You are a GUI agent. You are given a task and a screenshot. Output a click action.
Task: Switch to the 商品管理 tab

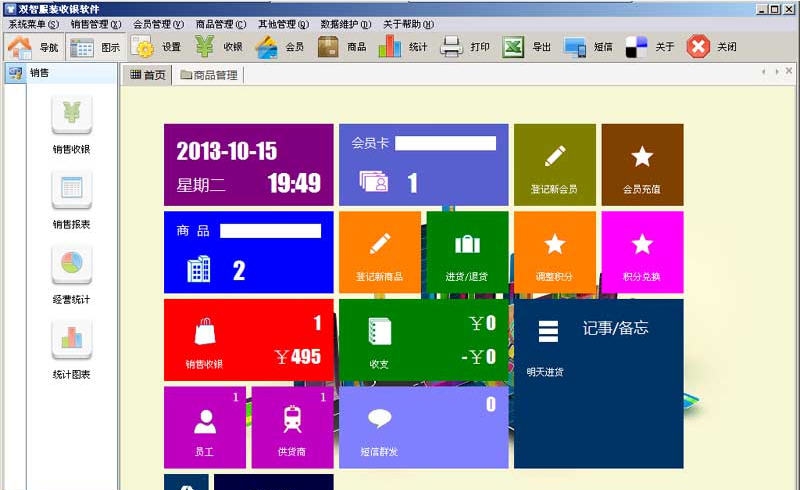click(209, 75)
